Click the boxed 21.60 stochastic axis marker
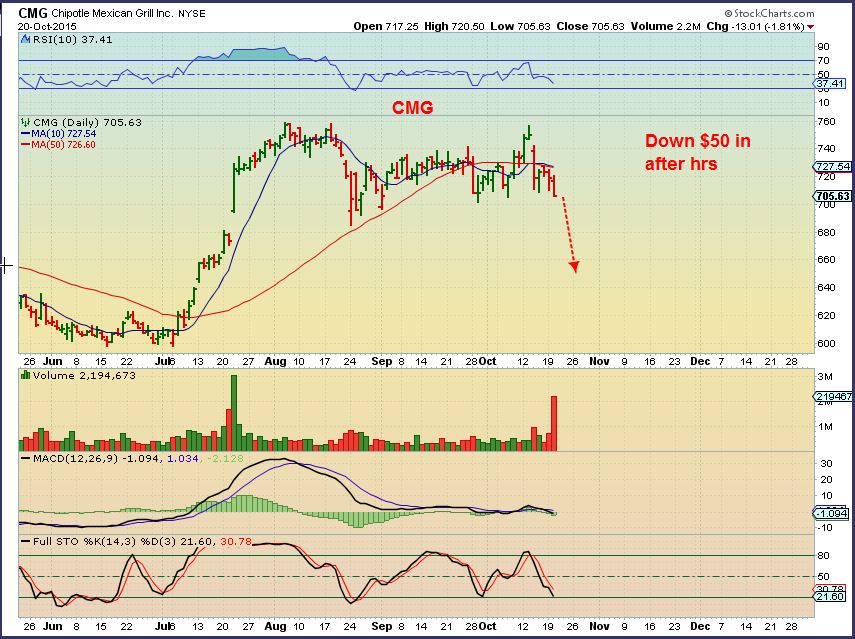Viewport: 855px width, 639px height. click(x=829, y=597)
